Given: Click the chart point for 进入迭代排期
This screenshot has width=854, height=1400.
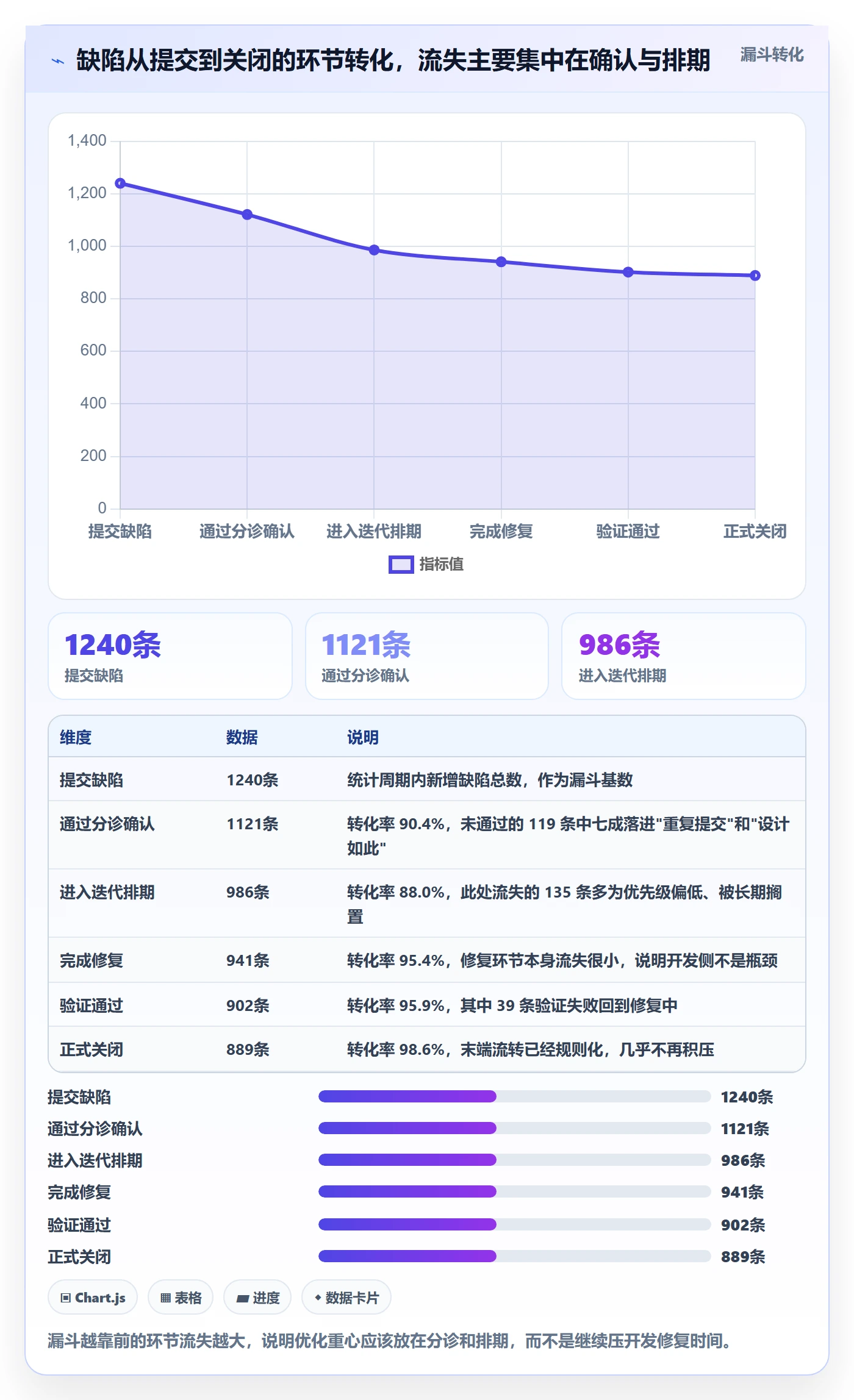Looking at the screenshot, I should tap(374, 250).
